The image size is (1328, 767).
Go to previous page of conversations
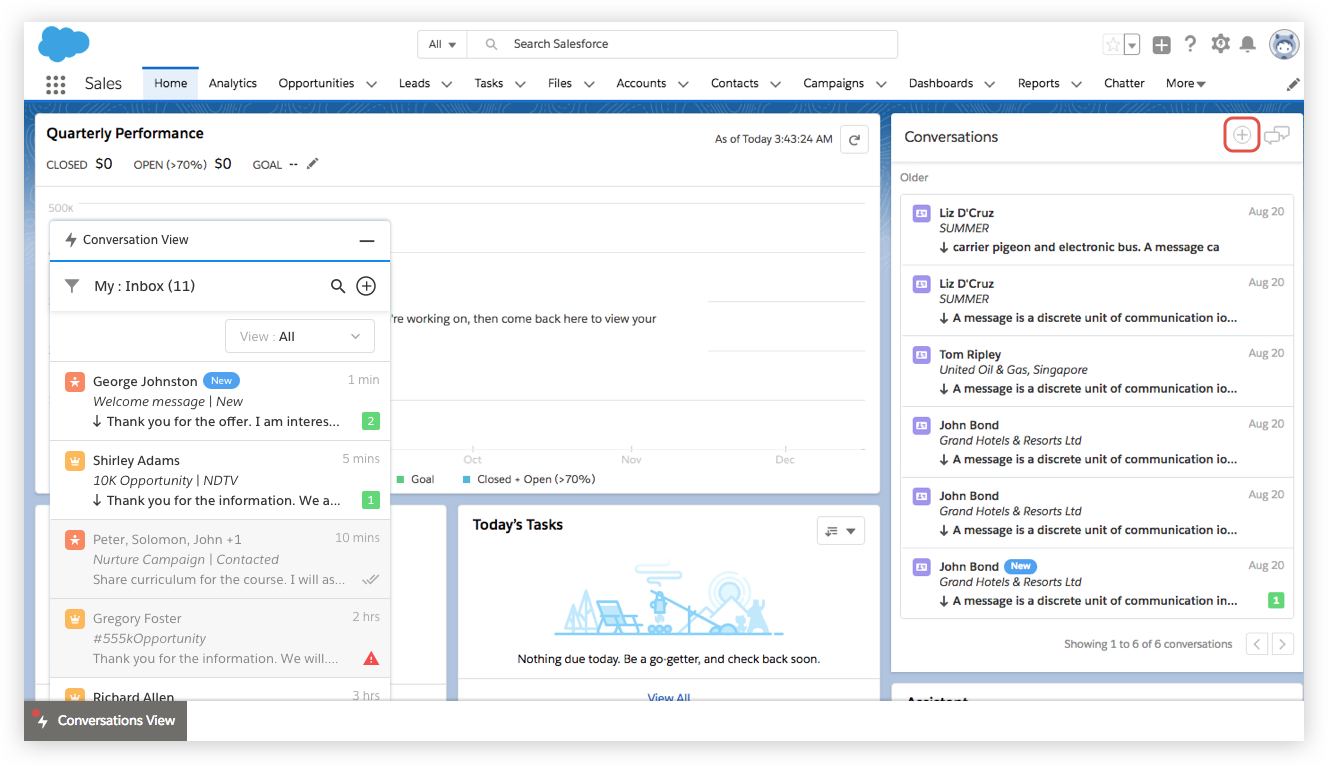[x=1256, y=644]
